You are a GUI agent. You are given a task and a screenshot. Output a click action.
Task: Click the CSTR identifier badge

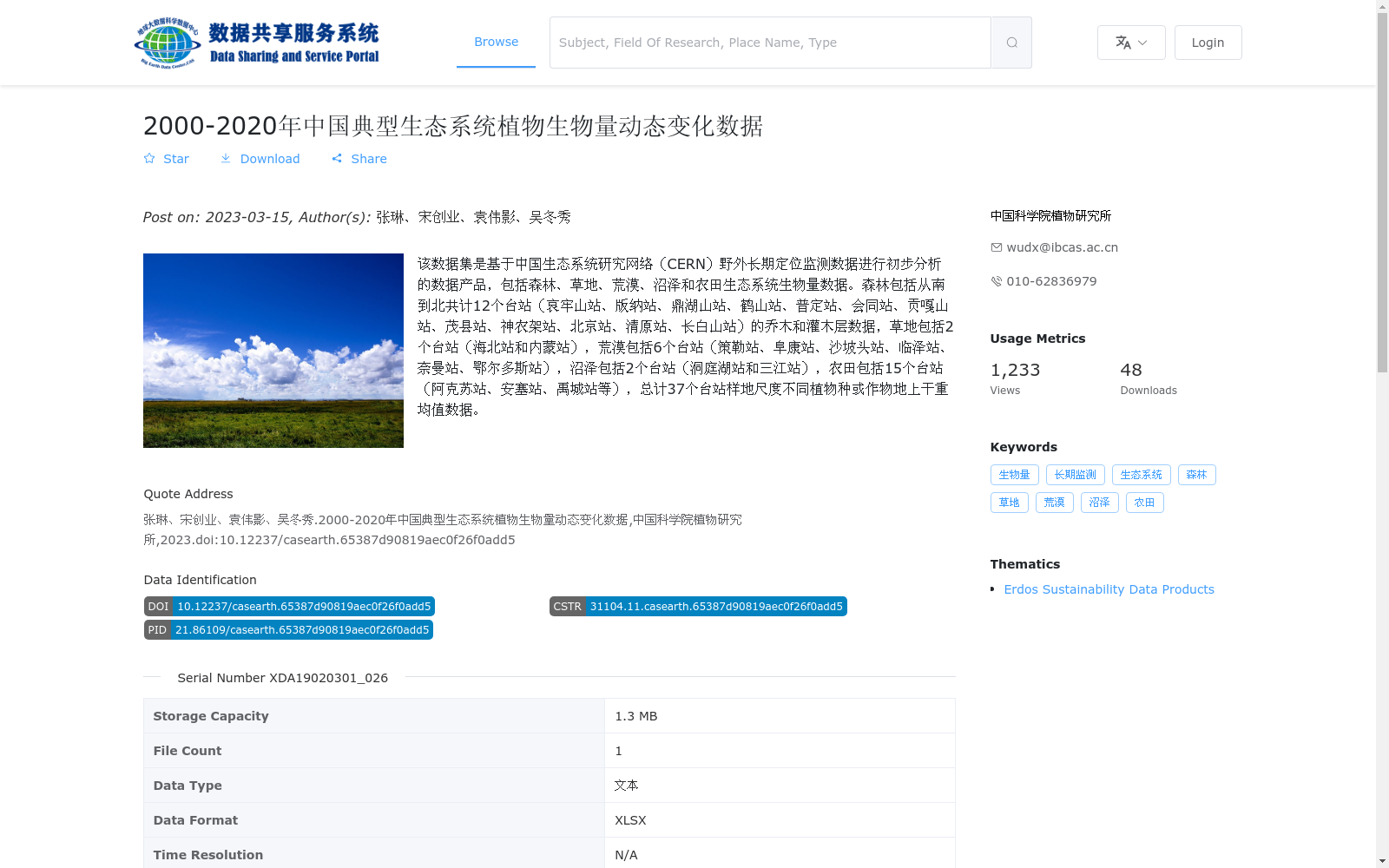pos(698,607)
